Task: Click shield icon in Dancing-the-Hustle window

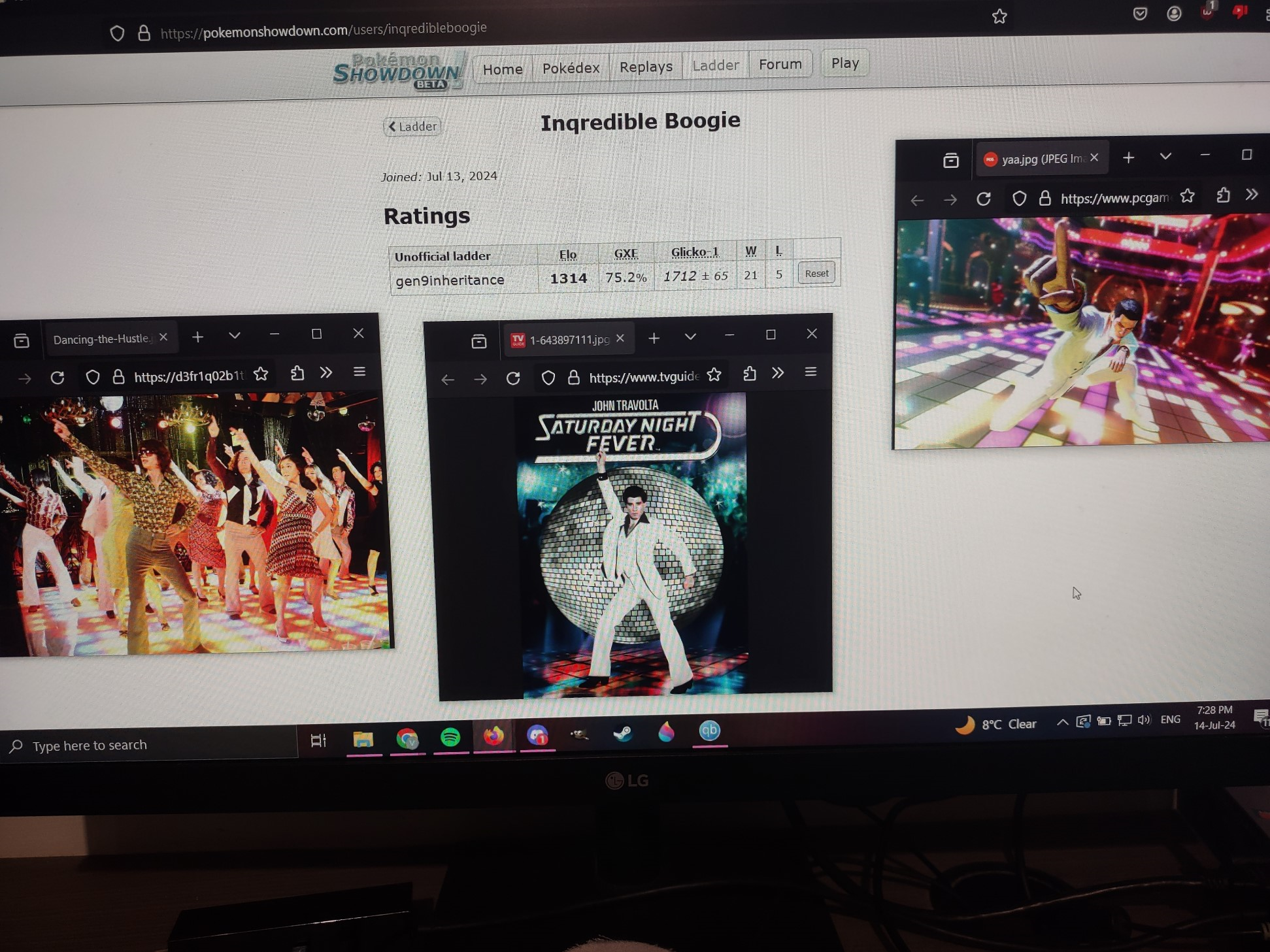Action: coord(93,377)
